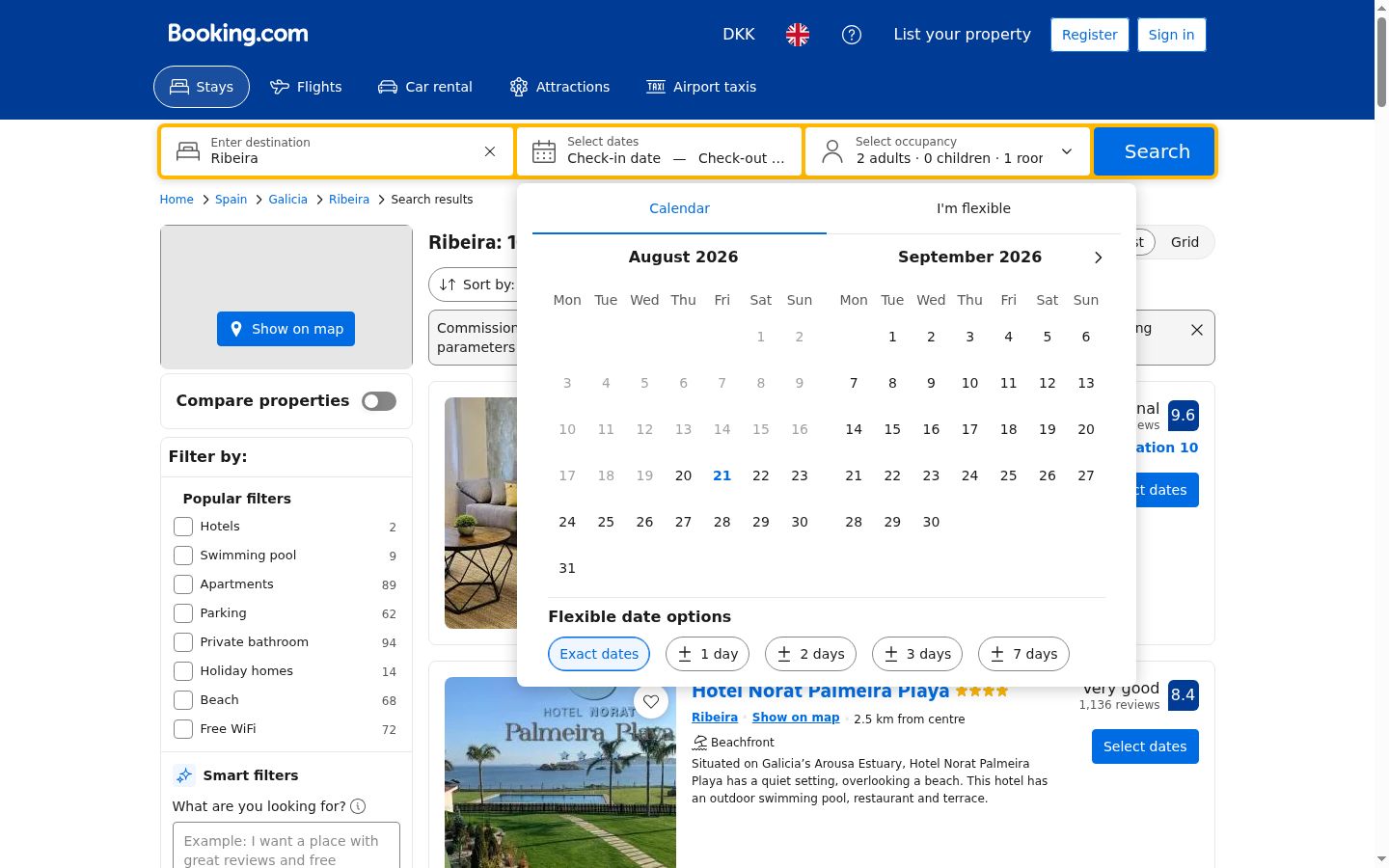Check the Hotels filter
The image size is (1389, 868).
click(183, 527)
